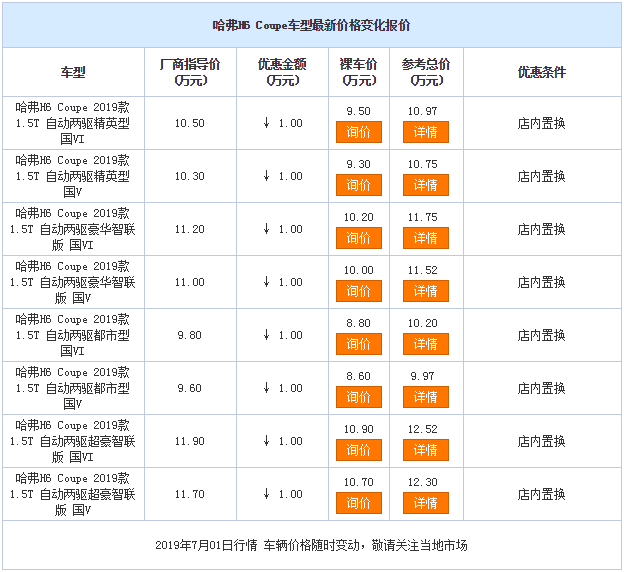624x572 pixels.
Task: Click the 优惠金额(万元) column header
Action: click(282, 72)
